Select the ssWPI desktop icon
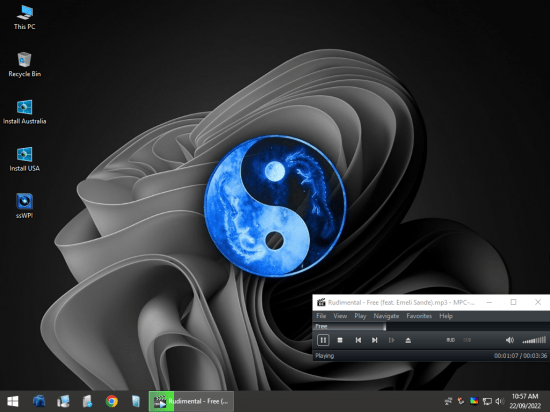550x412 pixels. tap(24, 206)
